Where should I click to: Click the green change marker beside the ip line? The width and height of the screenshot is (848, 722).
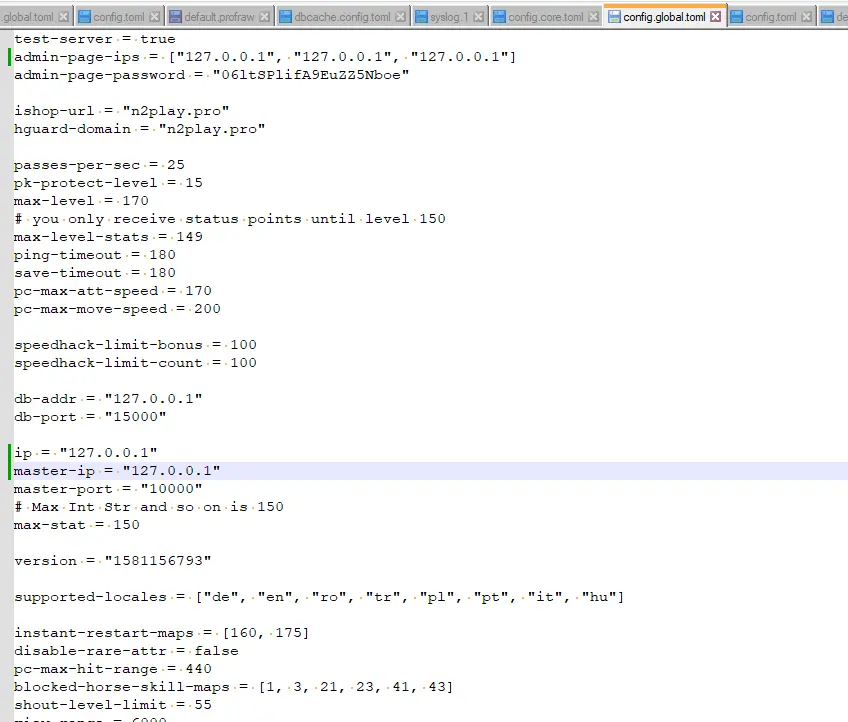point(9,452)
